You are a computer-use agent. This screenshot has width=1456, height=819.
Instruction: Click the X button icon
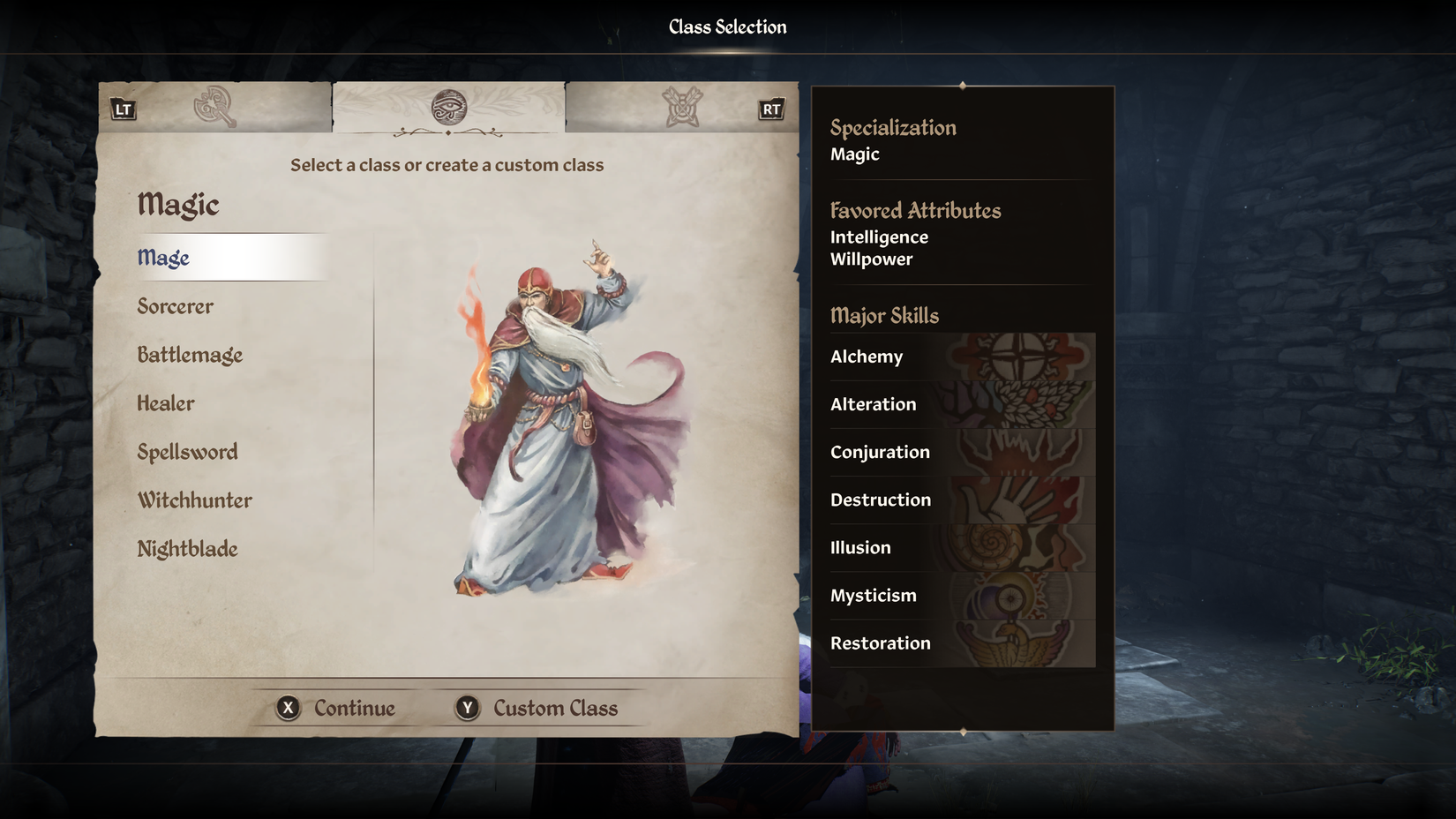288,708
